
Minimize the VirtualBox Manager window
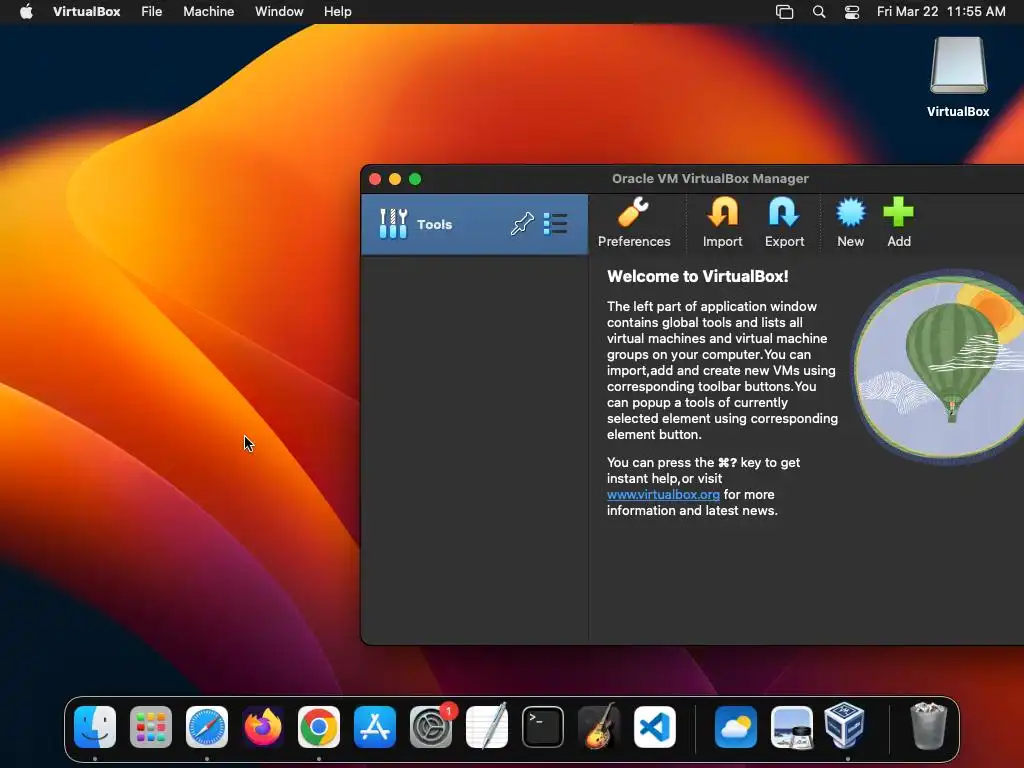click(x=394, y=179)
